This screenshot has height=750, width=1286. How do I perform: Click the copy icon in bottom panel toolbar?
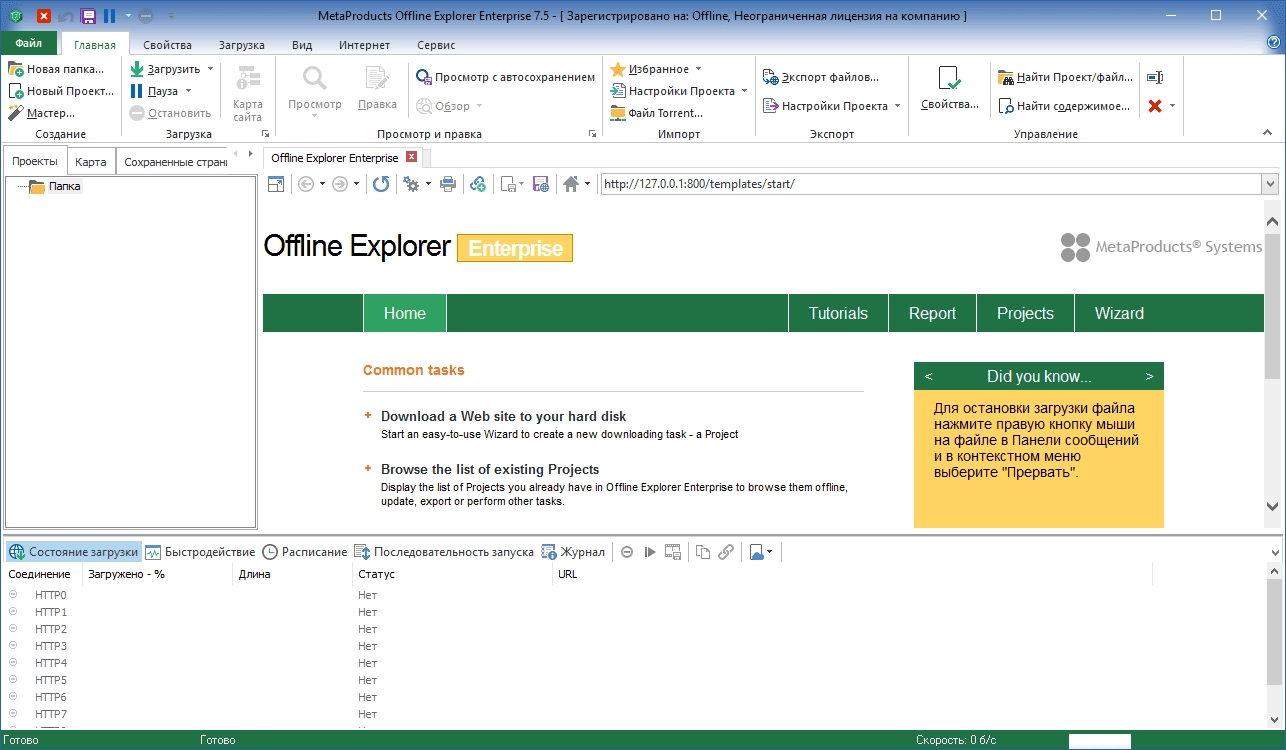point(703,552)
